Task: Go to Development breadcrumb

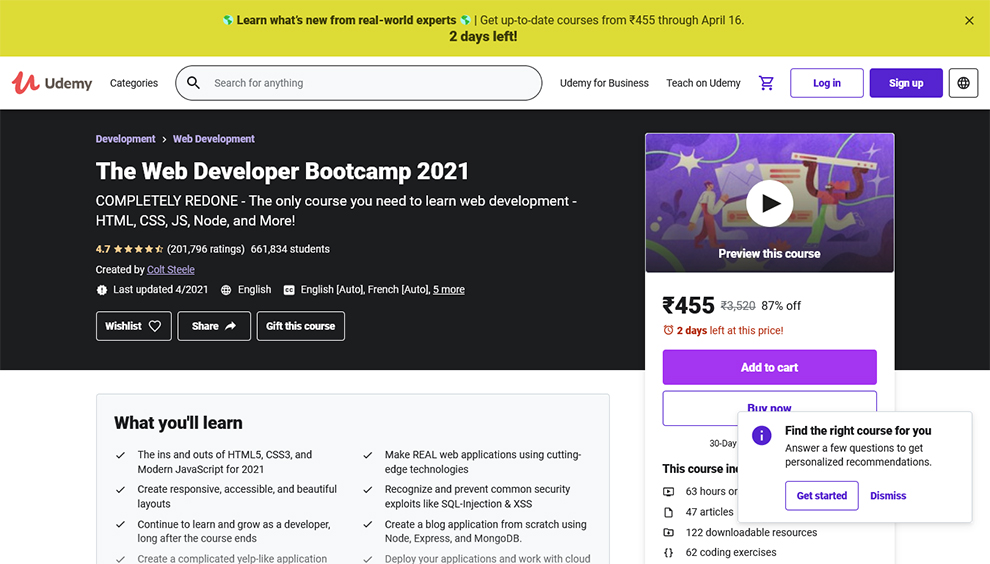Action: (x=125, y=139)
